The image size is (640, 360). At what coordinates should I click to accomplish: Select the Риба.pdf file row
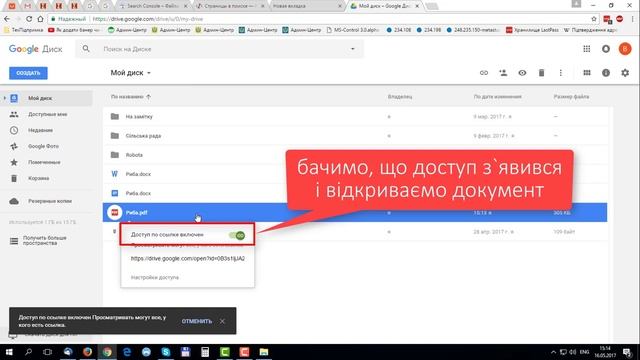coord(355,212)
